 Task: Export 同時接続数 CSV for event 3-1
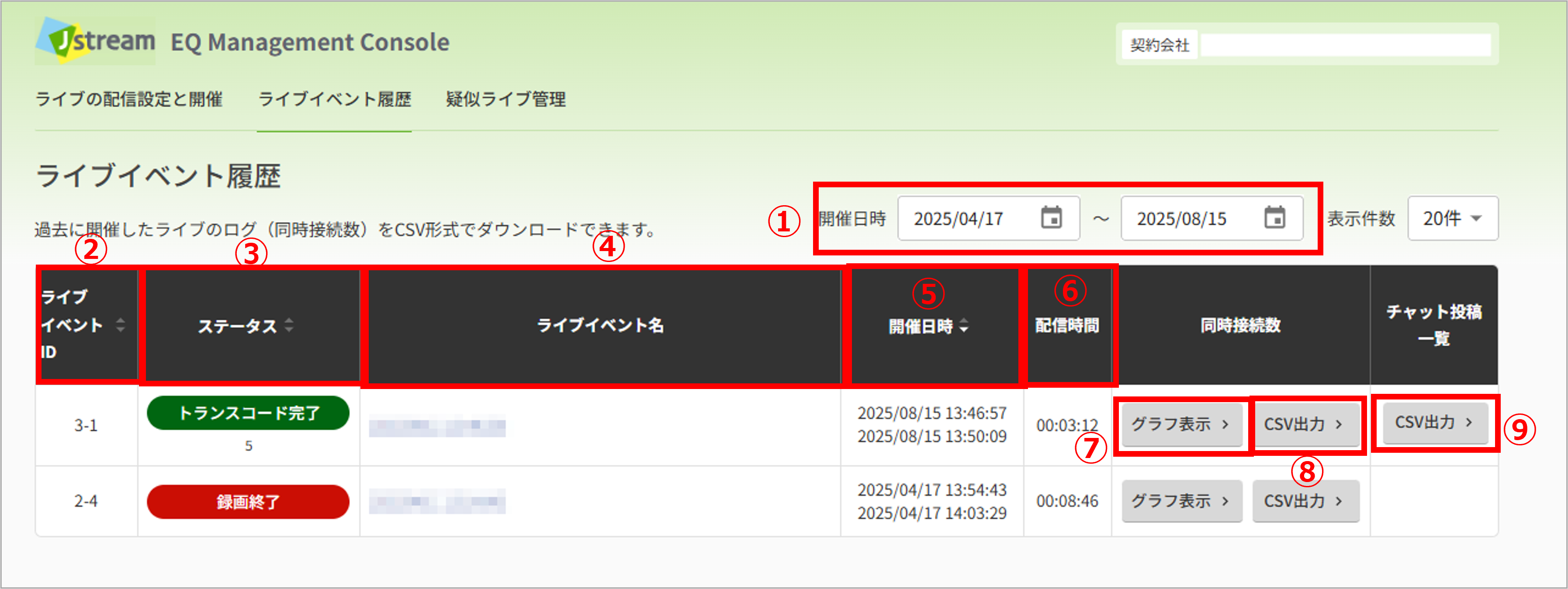[x=1306, y=424]
